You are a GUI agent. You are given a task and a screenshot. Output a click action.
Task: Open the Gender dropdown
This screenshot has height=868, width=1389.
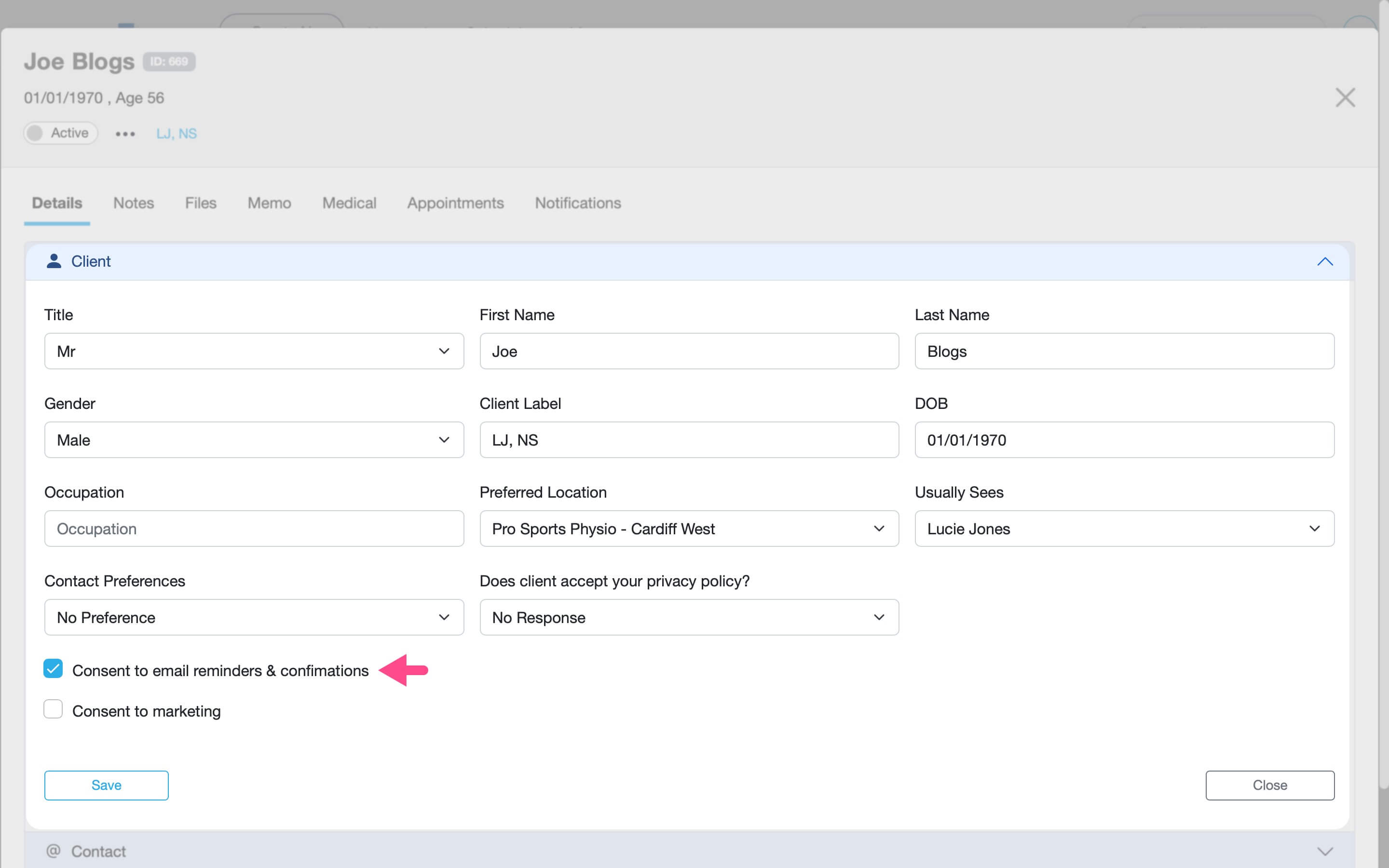[x=444, y=440]
